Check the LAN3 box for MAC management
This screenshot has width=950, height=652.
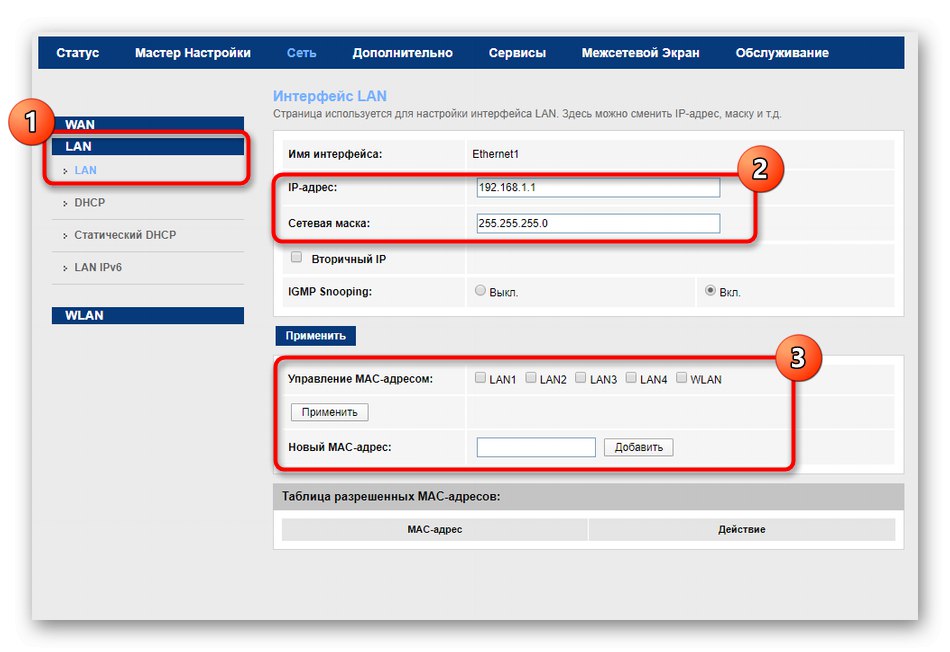point(580,378)
